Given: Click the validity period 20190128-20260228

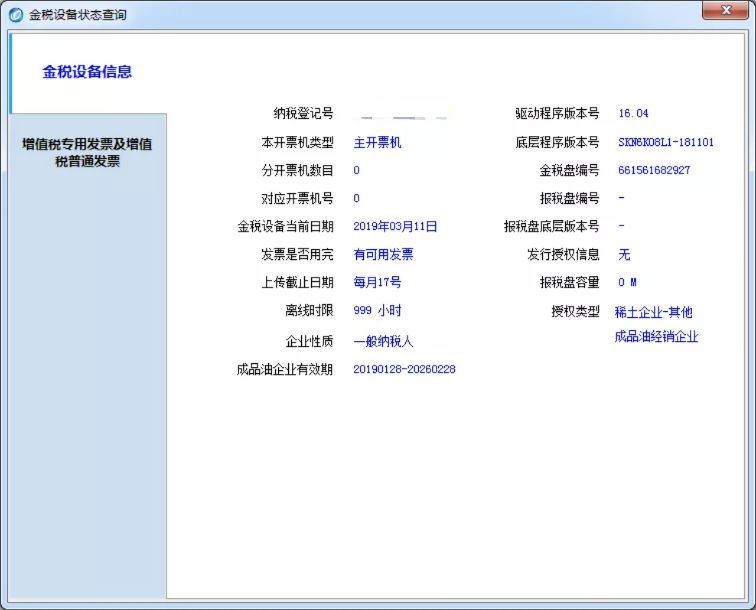Looking at the screenshot, I should 404,370.
